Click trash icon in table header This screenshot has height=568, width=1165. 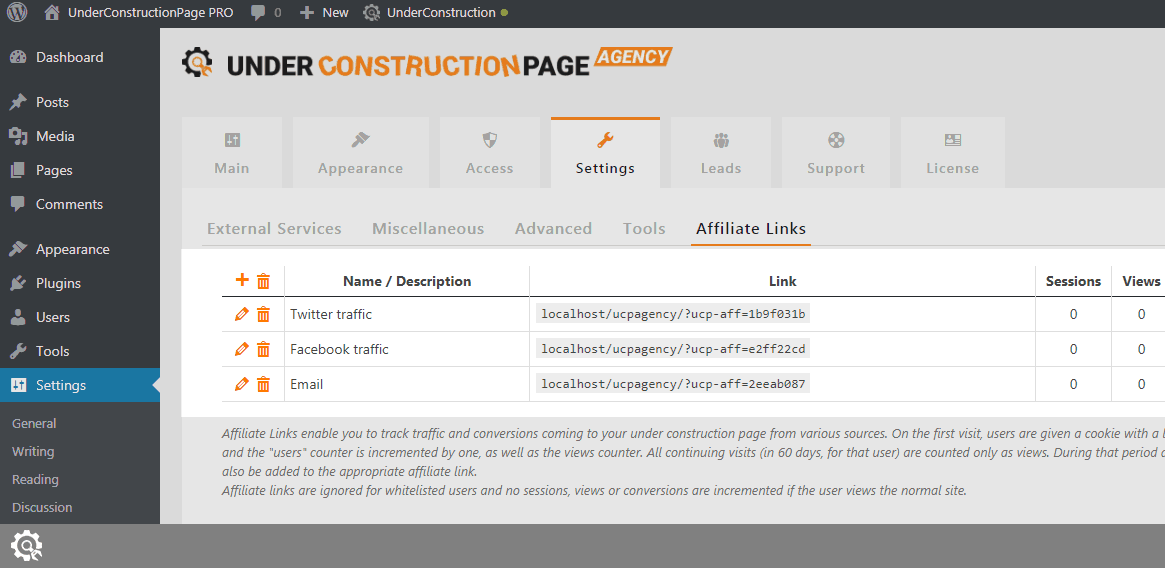pyautogui.click(x=263, y=282)
